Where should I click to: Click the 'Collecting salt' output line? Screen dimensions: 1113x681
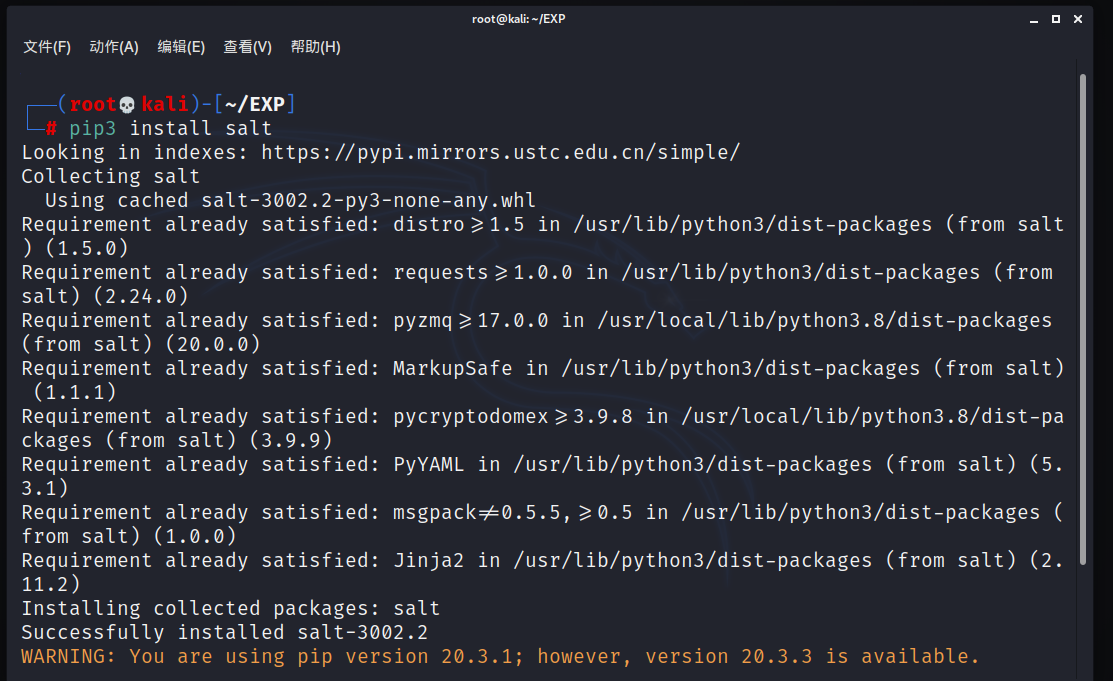pos(110,177)
